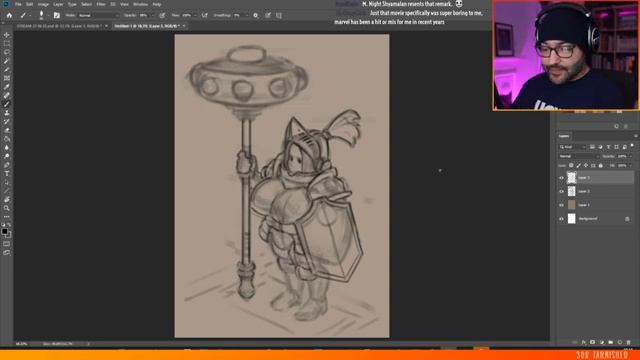The image size is (640, 360).
Task: Select the Magic Wand tool
Action: tap(7, 61)
